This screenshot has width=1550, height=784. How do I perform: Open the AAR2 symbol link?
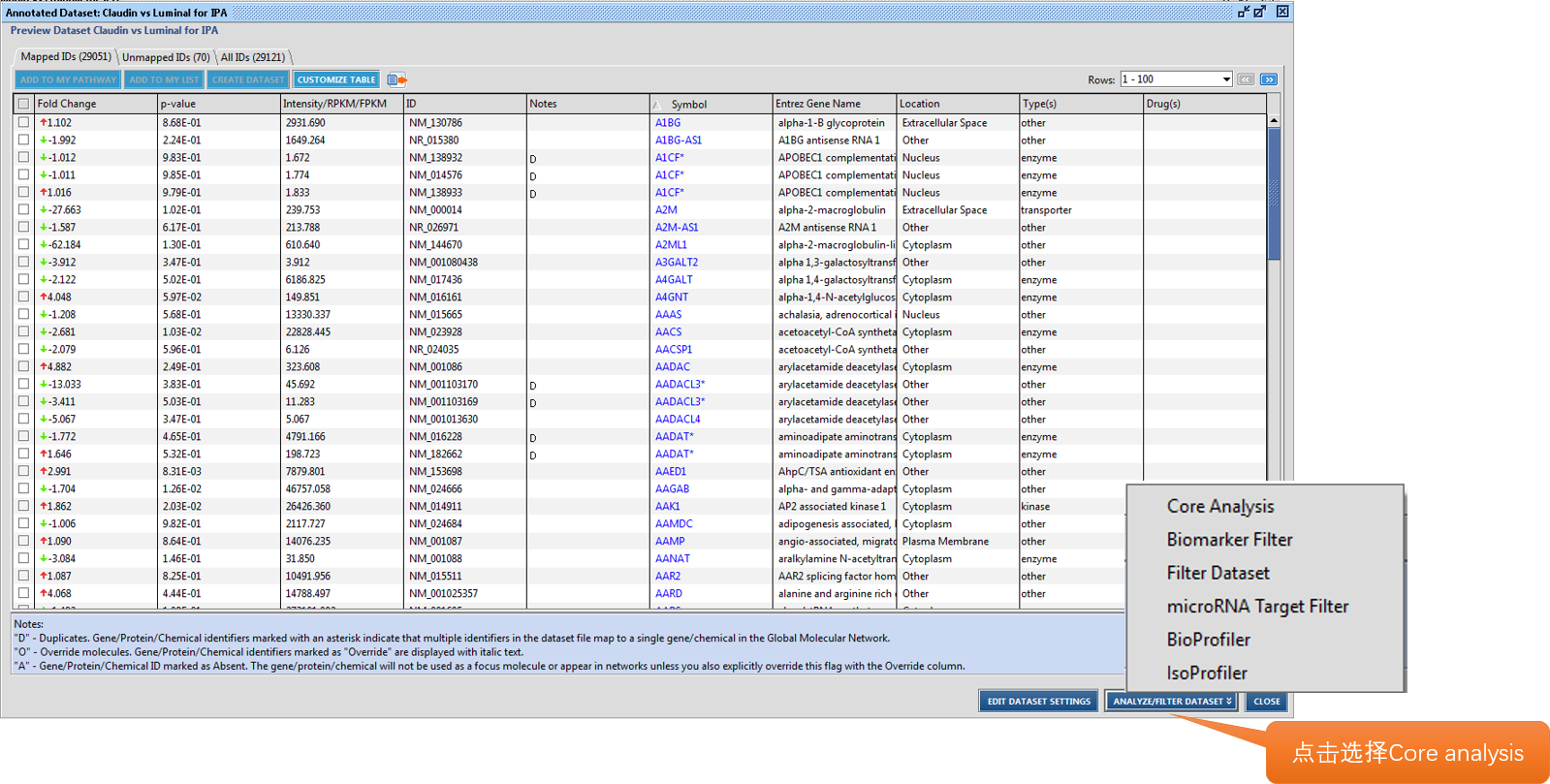[668, 577]
